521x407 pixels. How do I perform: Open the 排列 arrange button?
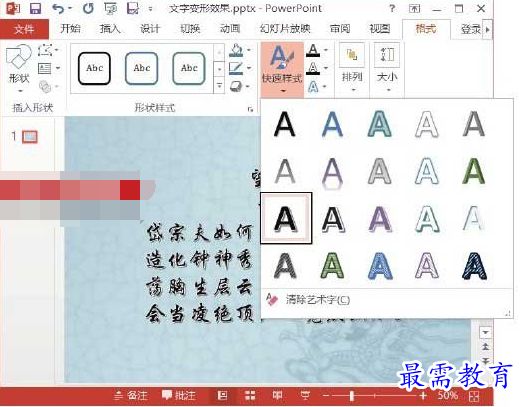pos(352,69)
